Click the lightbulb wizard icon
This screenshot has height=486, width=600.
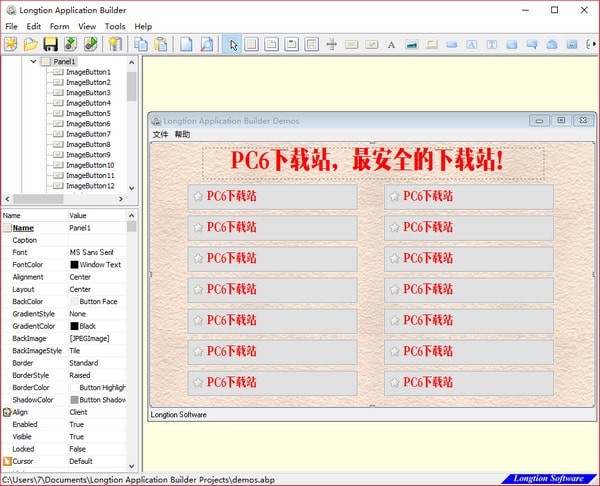[x=114, y=44]
